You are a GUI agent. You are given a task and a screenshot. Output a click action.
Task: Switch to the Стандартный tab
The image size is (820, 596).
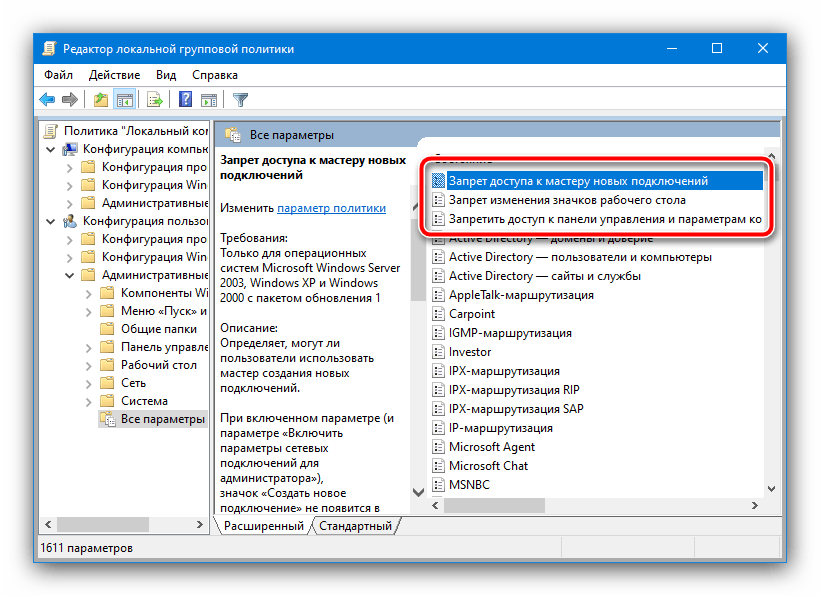pos(355,526)
